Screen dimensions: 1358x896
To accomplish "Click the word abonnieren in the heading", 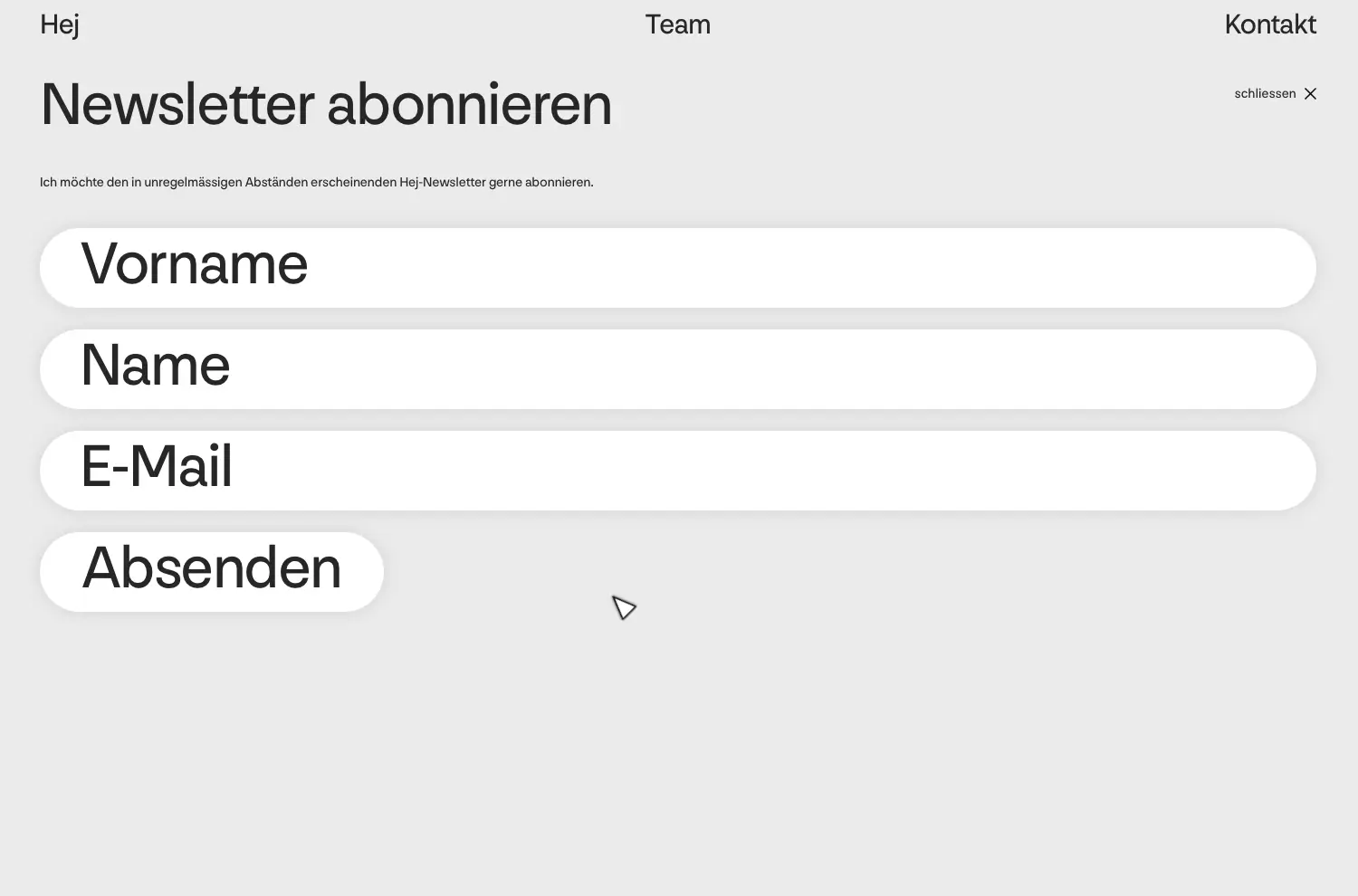I will (x=469, y=104).
